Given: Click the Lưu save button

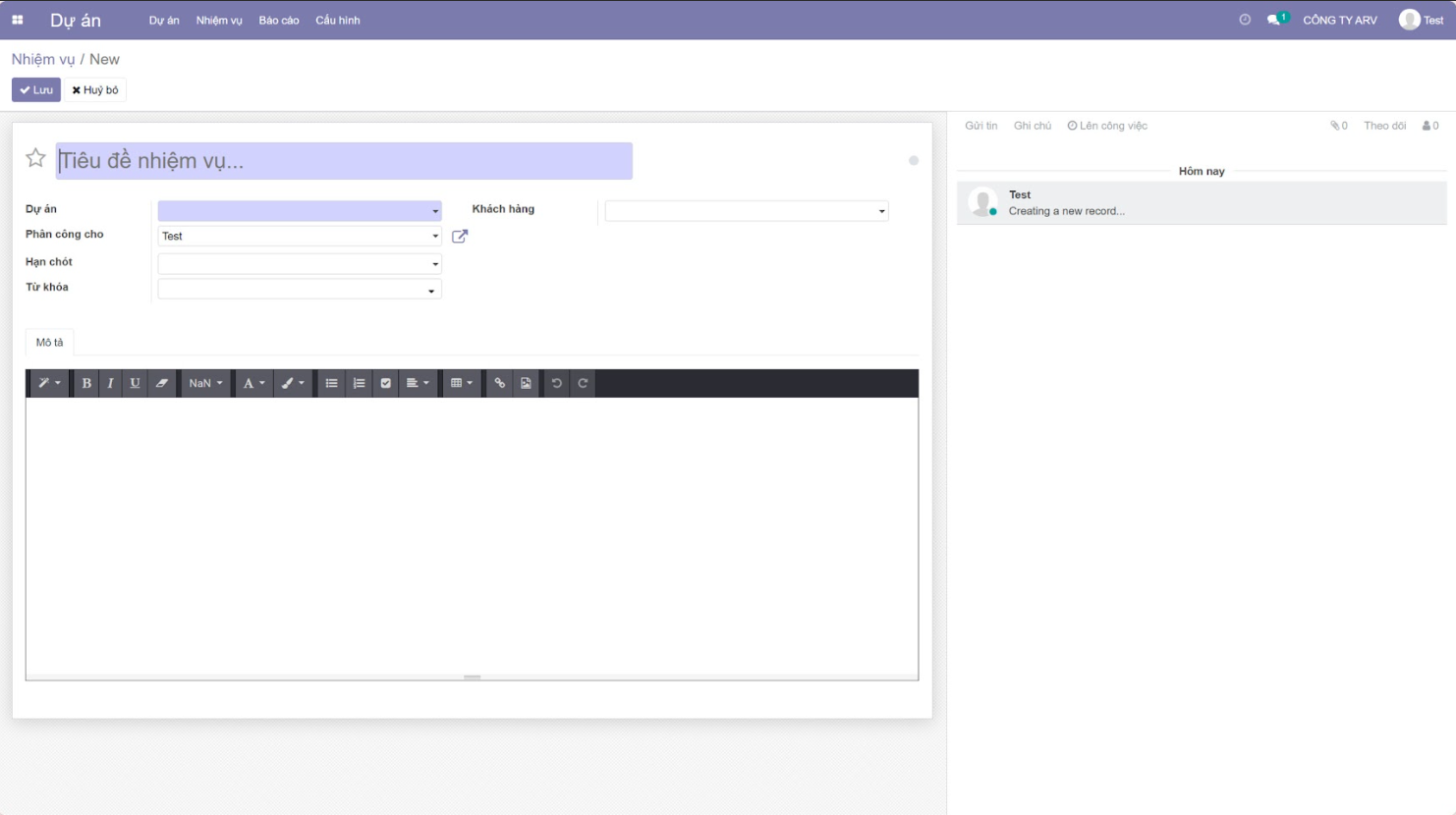Looking at the screenshot, I should coord(36,89).
